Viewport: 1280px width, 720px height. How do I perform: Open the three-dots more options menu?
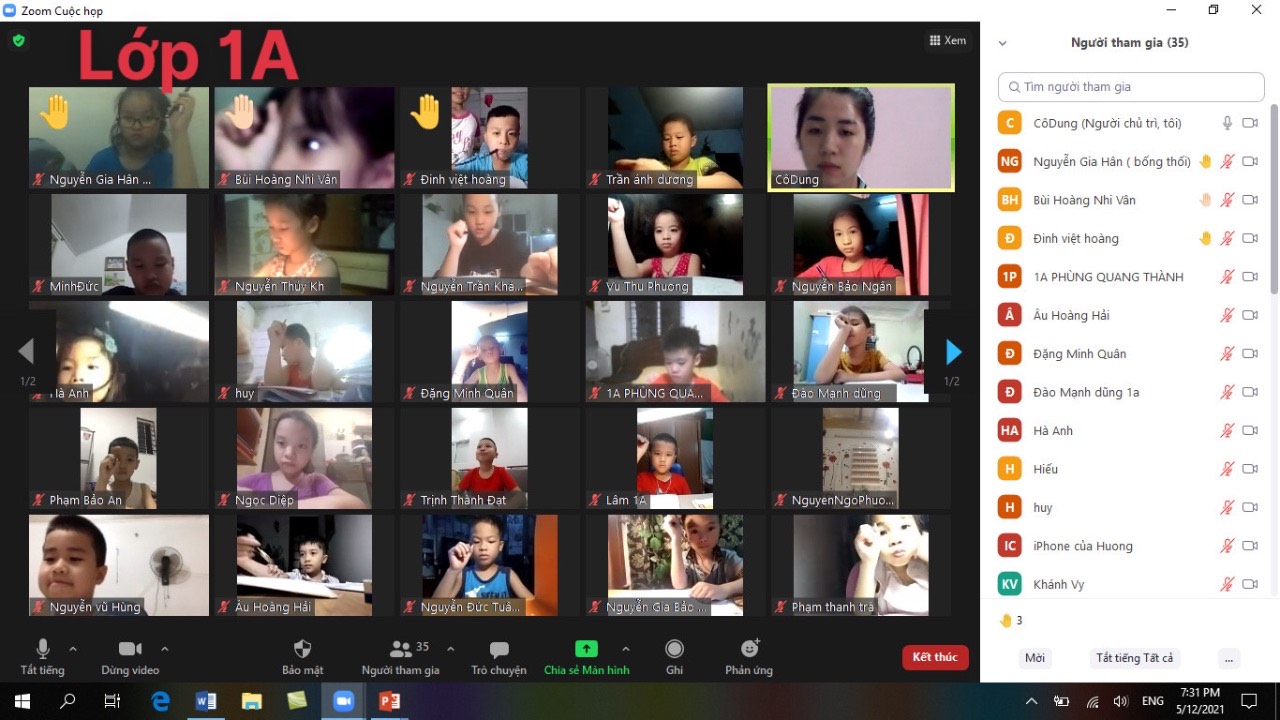(x=1229, y=658)
